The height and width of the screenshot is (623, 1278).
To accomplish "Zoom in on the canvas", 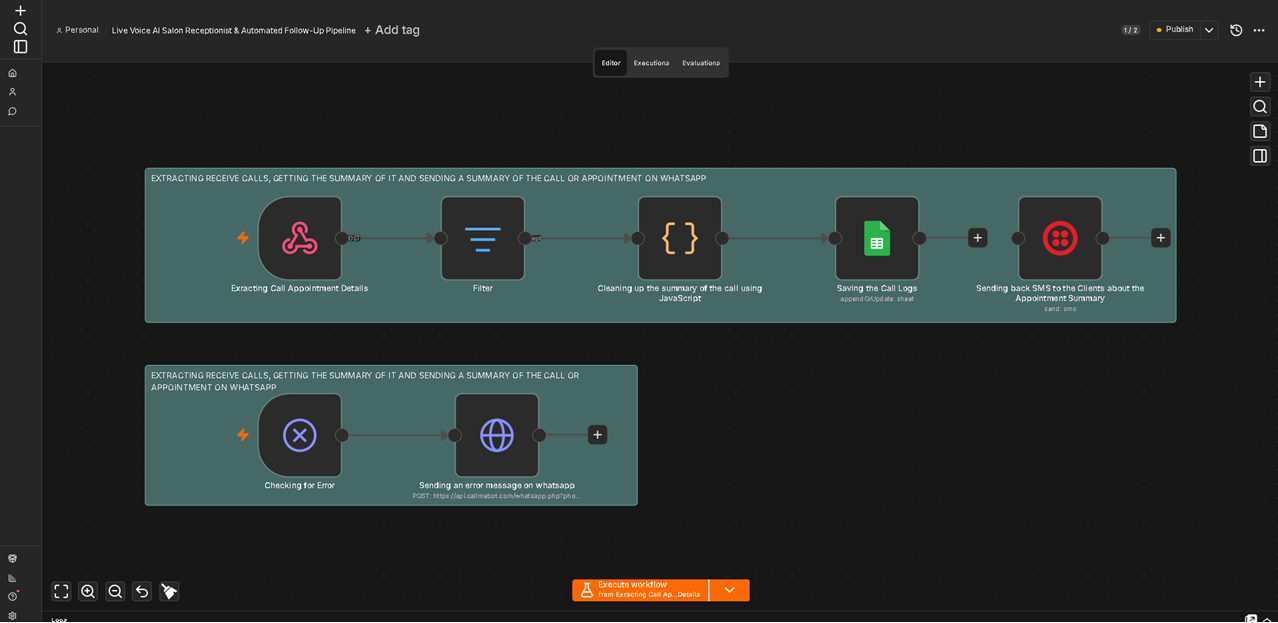I will tap(88, 592).
